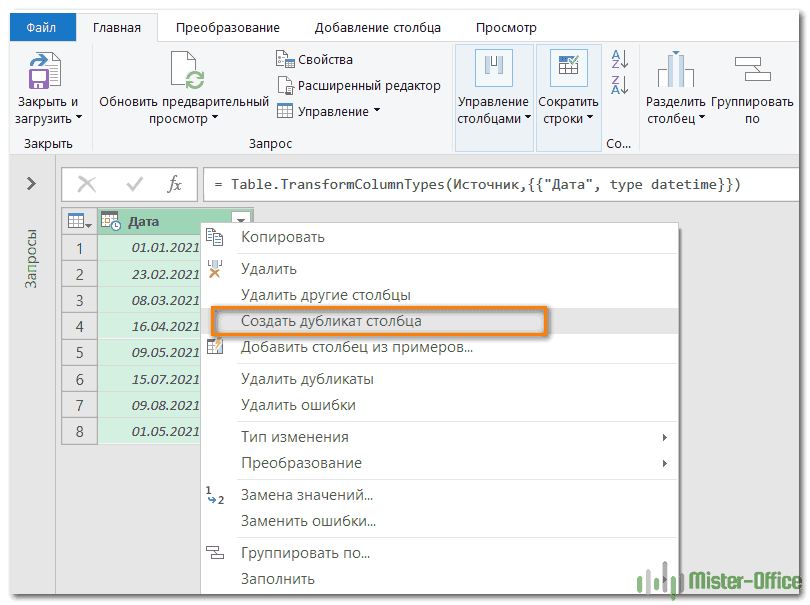Sort descending with the Z-A icon
Image resolution: width=810 pixels, height=605 pixels.
pyautogui.click(x=619, y=85)
